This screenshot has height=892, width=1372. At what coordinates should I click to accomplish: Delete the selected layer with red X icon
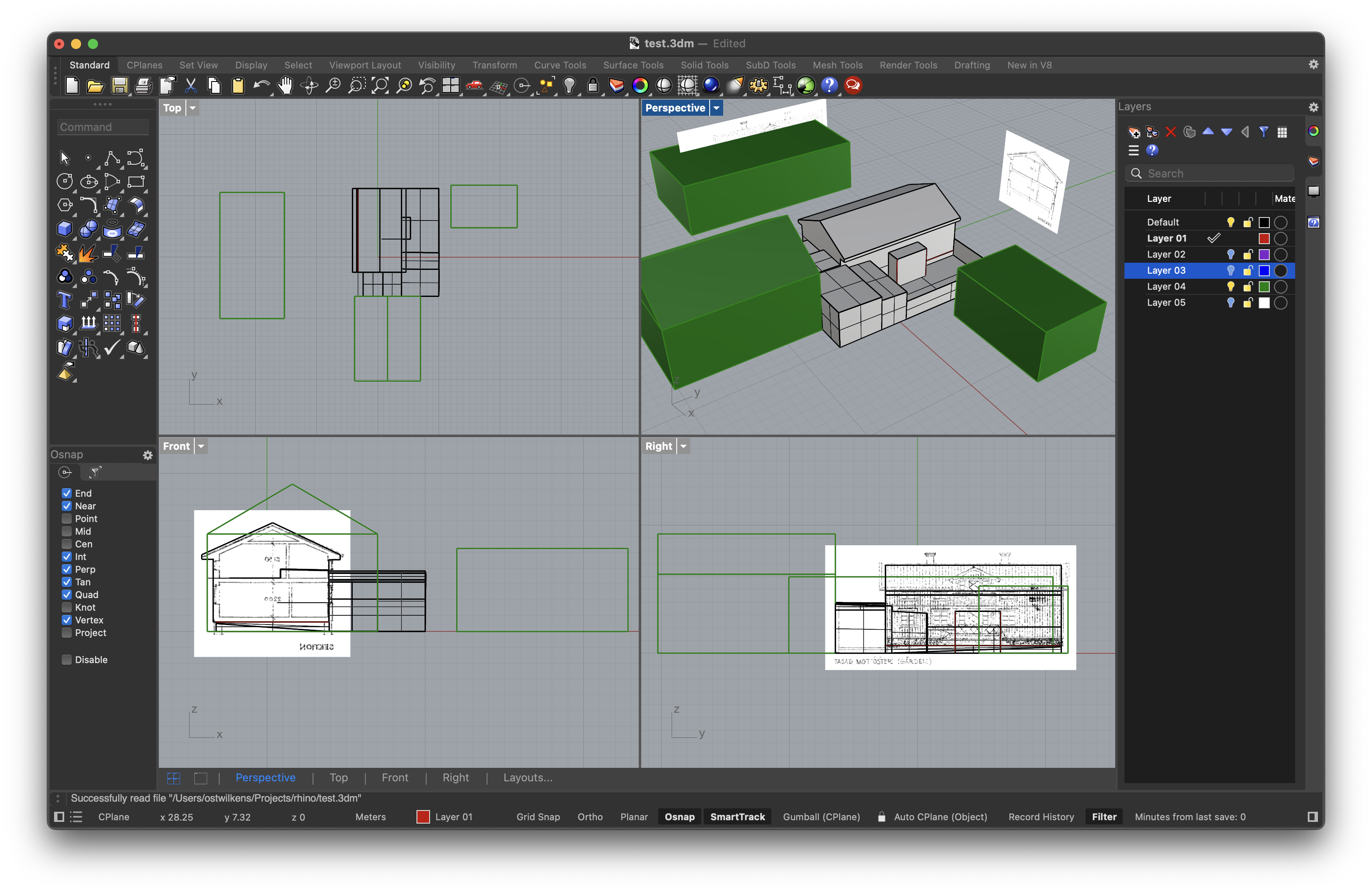(1171, 132)
